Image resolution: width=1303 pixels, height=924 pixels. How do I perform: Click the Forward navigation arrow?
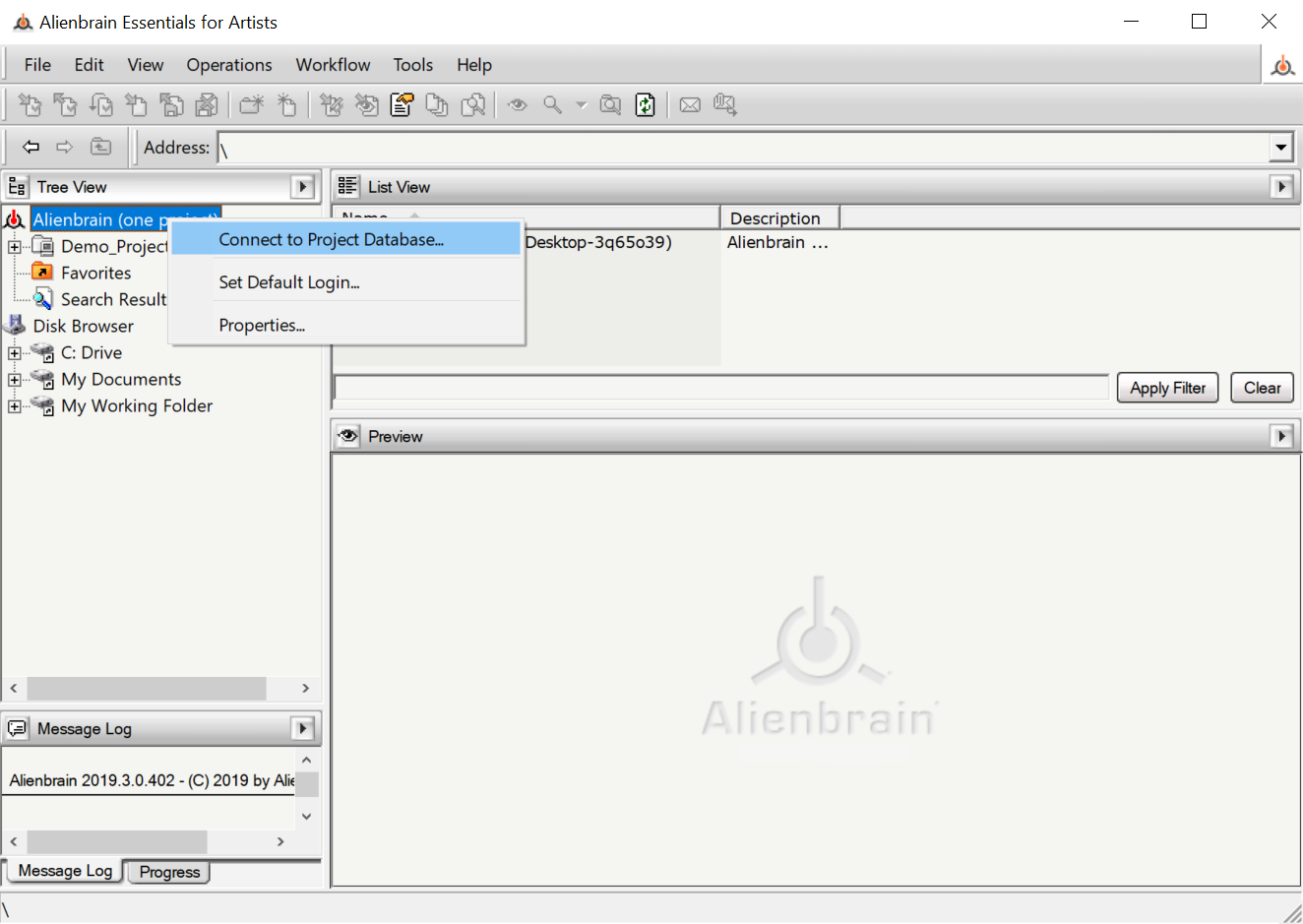(65, 147)
